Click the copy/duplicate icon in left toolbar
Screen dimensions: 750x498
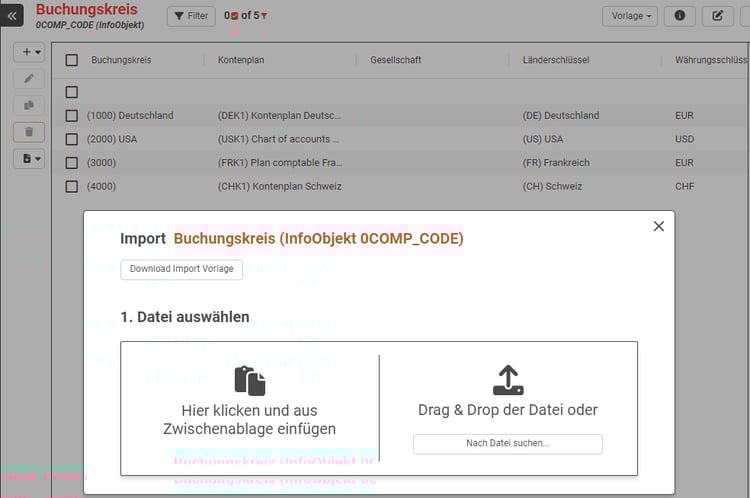[29, 105]
